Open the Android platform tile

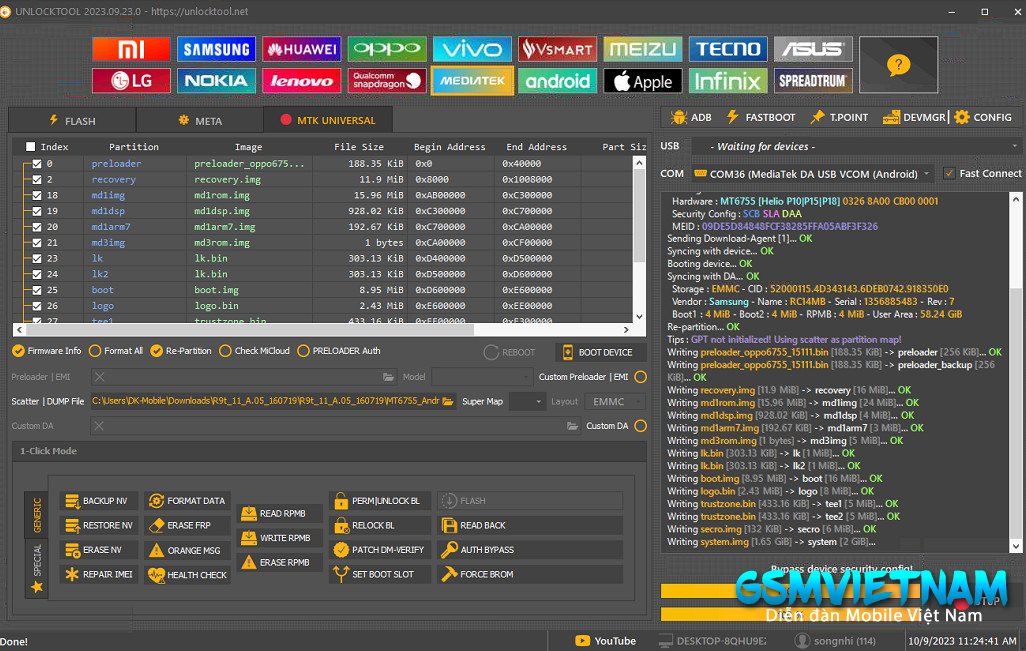point(557,81)
